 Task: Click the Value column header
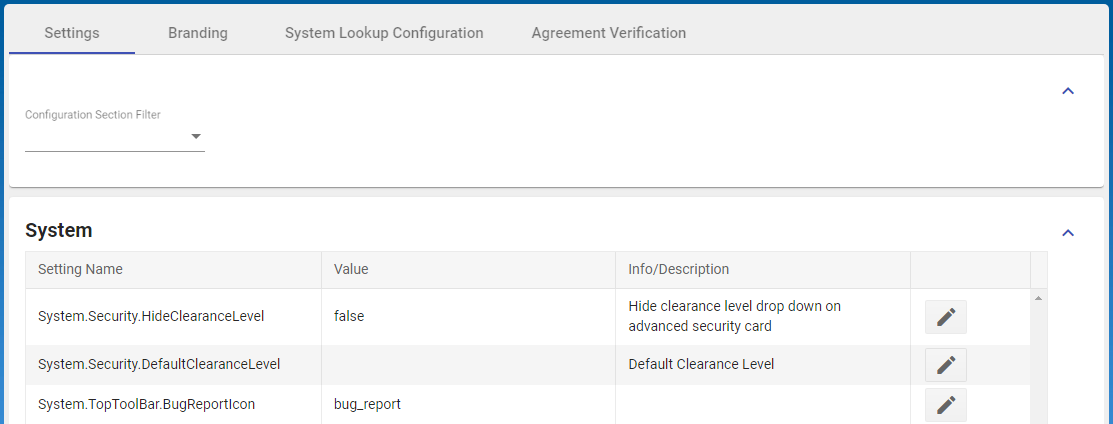351,269
